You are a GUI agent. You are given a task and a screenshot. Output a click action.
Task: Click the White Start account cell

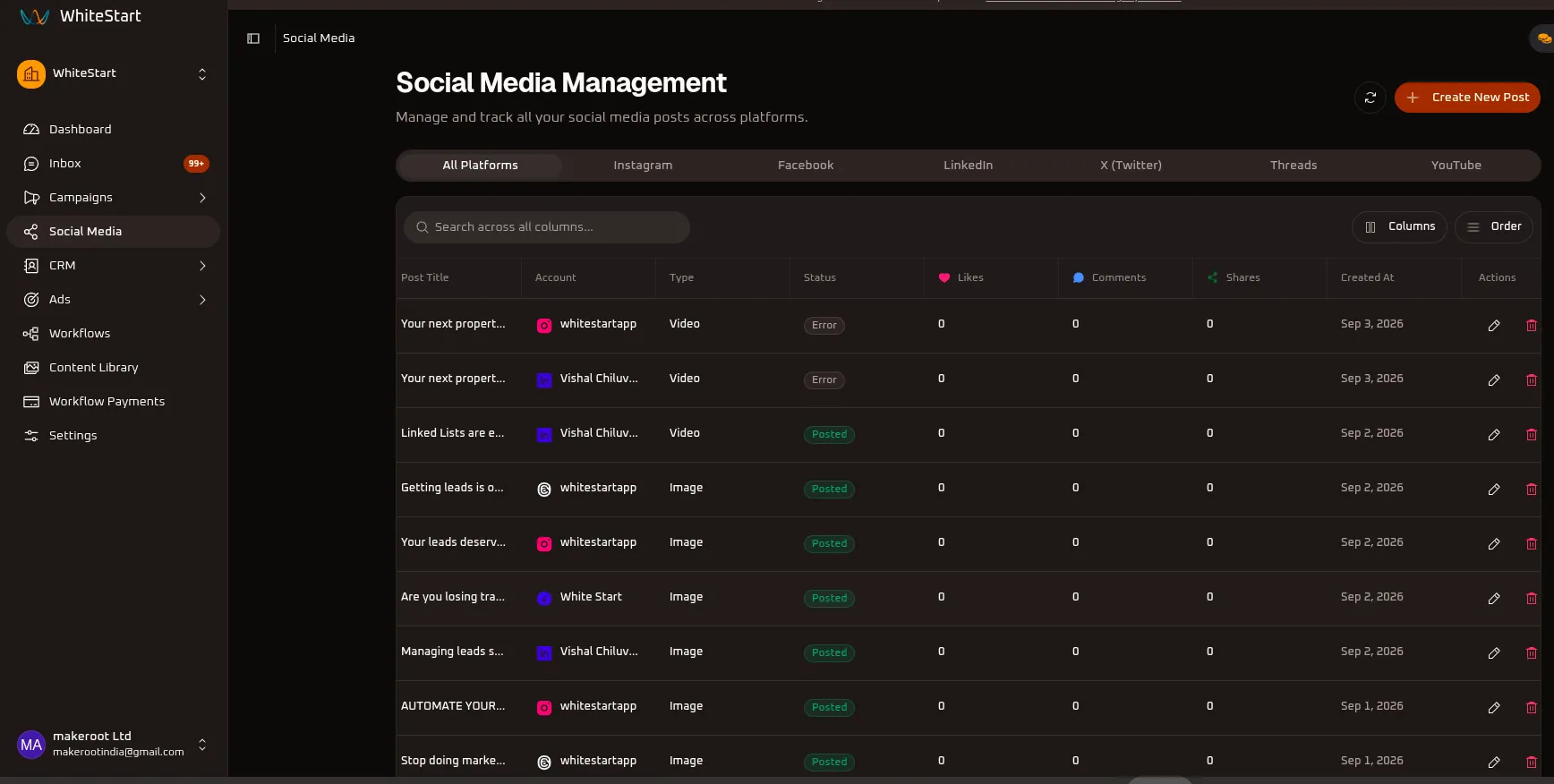pos(579,598)
